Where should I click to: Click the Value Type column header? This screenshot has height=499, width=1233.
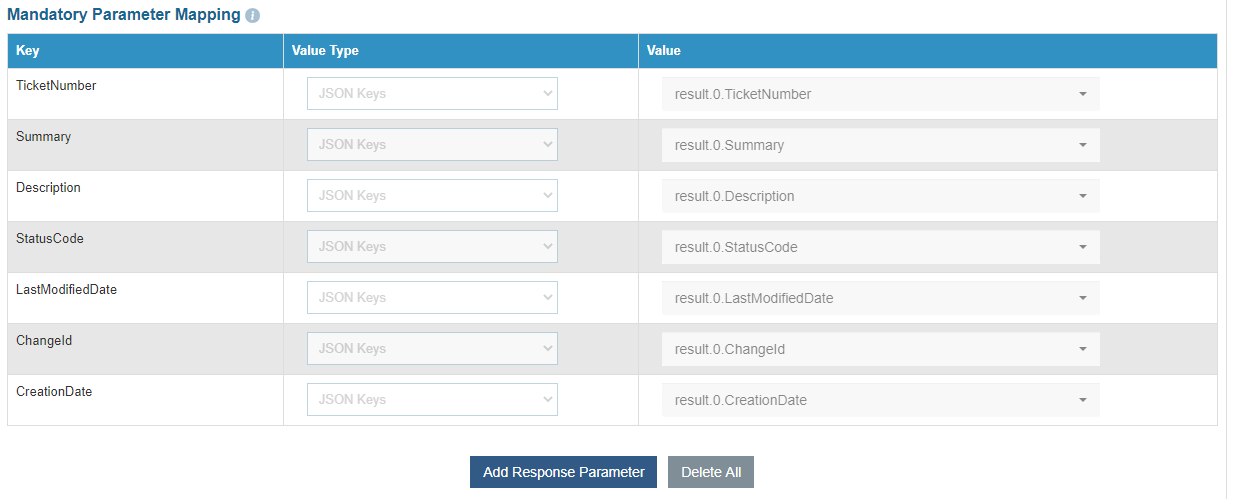[x=325, y=51]
